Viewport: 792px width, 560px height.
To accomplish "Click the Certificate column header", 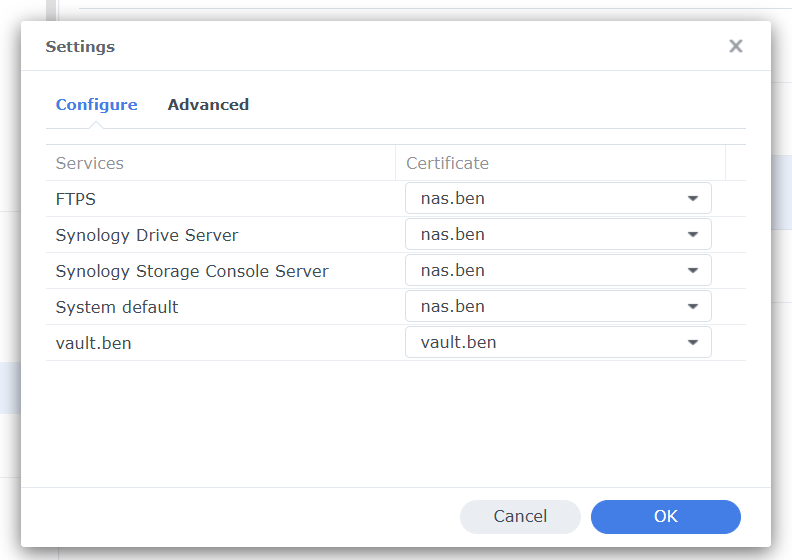I will click(x=447, y=163).
